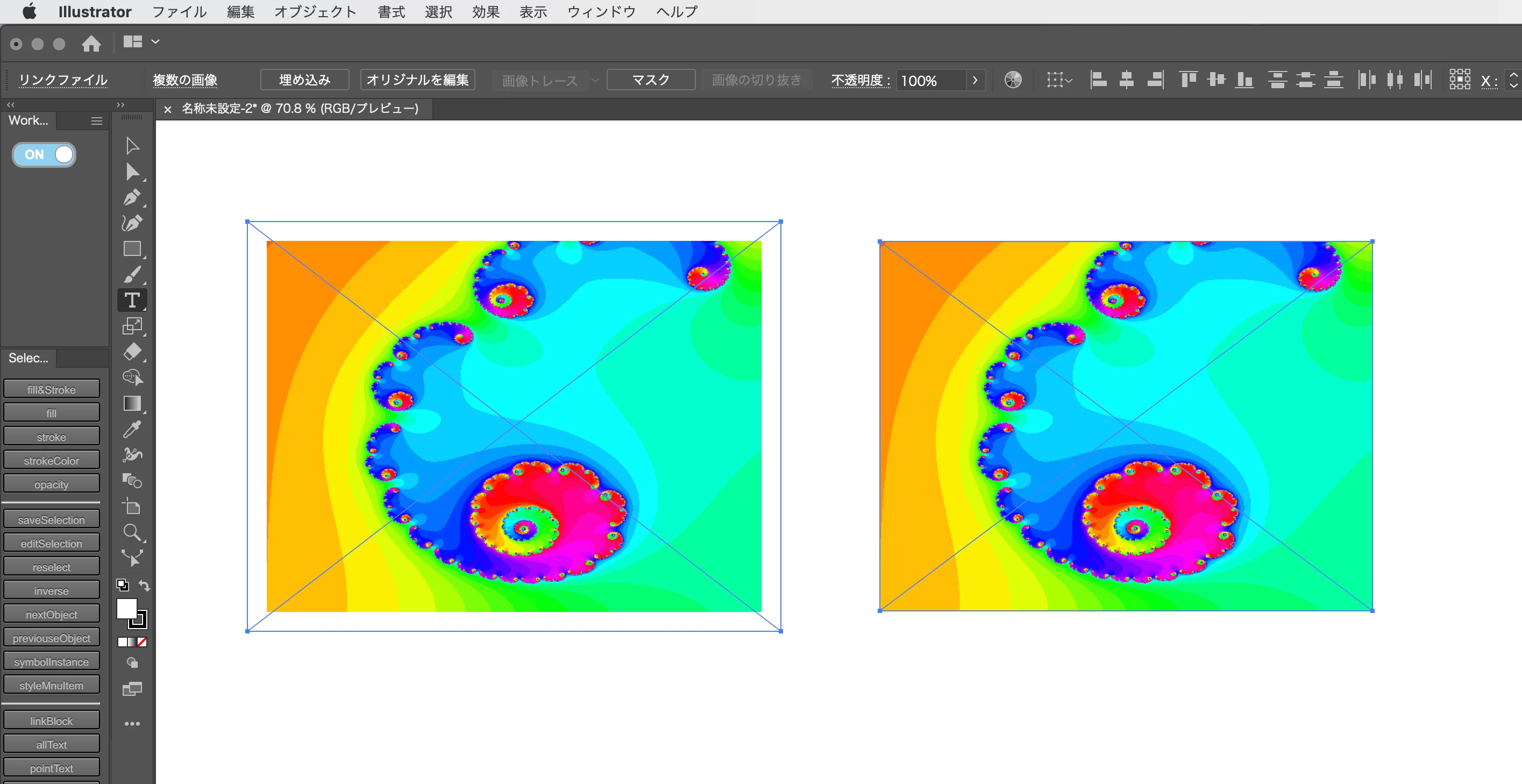Viewport: 1522px width, 784px height.
Task: Select the Pen tool
Action: (132, 197)
